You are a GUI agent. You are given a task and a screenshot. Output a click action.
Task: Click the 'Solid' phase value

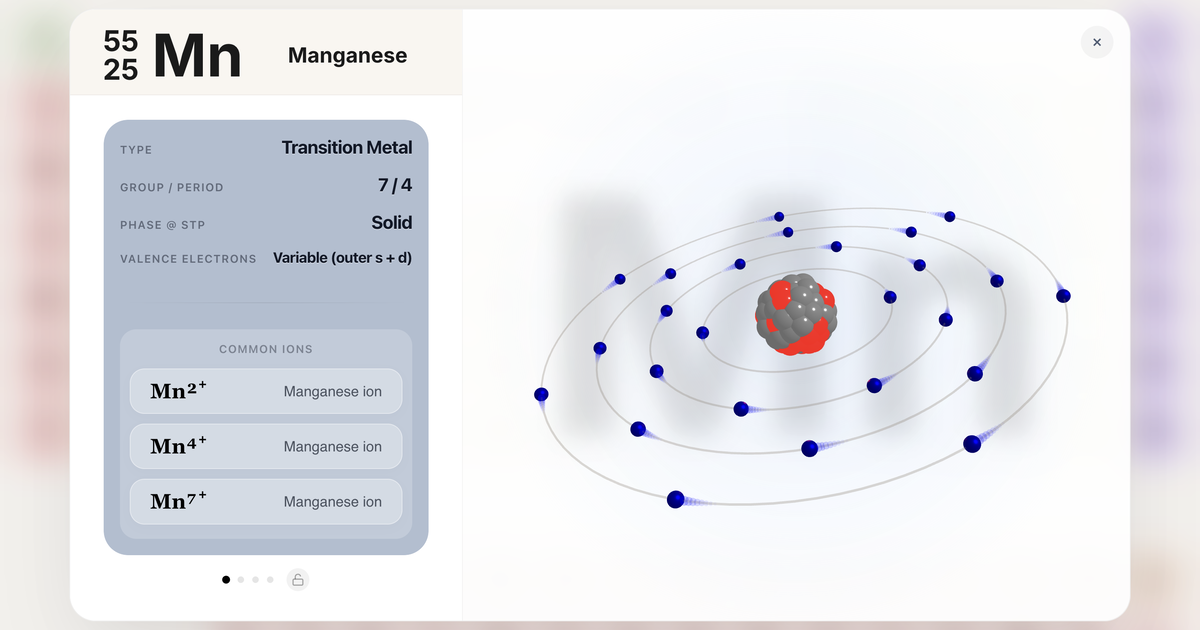coord(392,222)
